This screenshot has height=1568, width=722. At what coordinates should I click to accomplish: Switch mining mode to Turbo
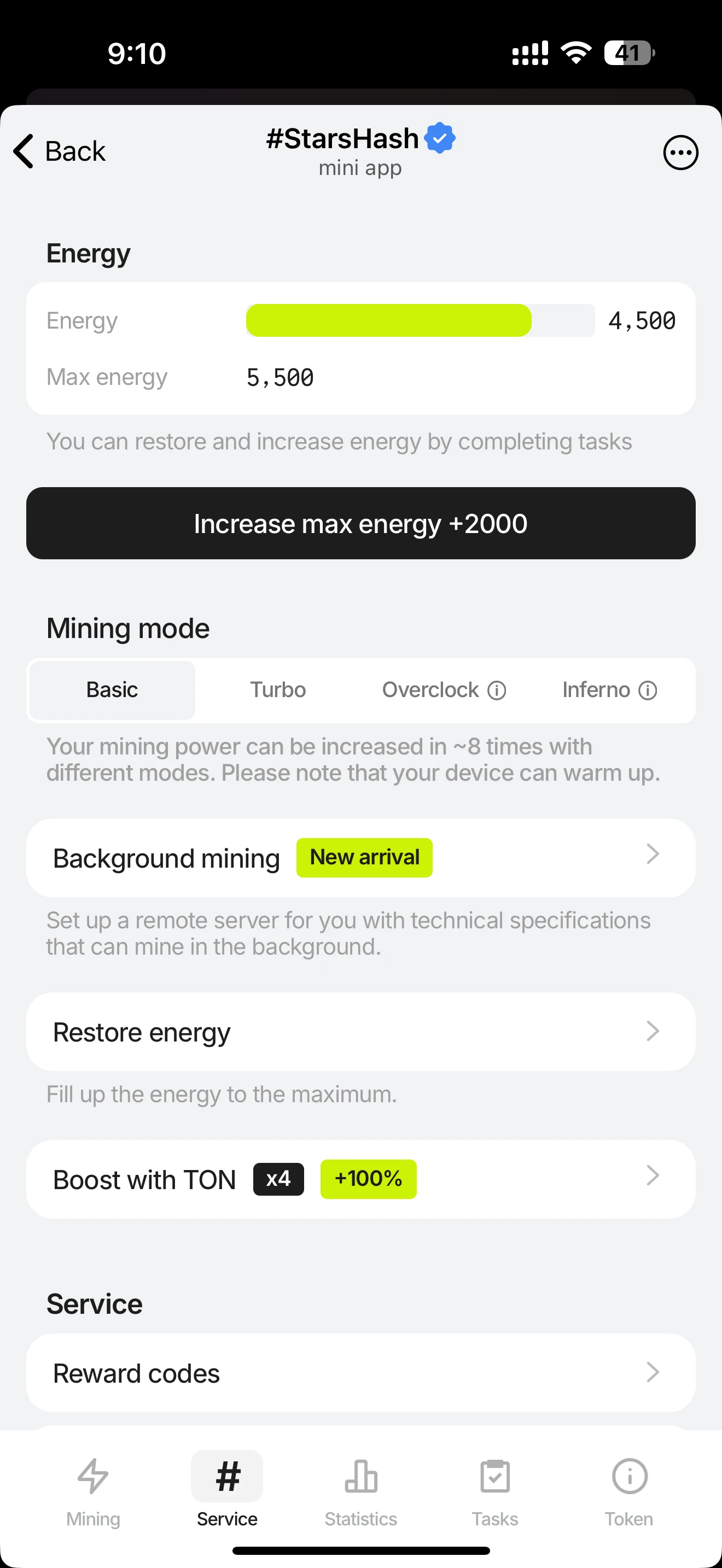[x=278, y=691]
